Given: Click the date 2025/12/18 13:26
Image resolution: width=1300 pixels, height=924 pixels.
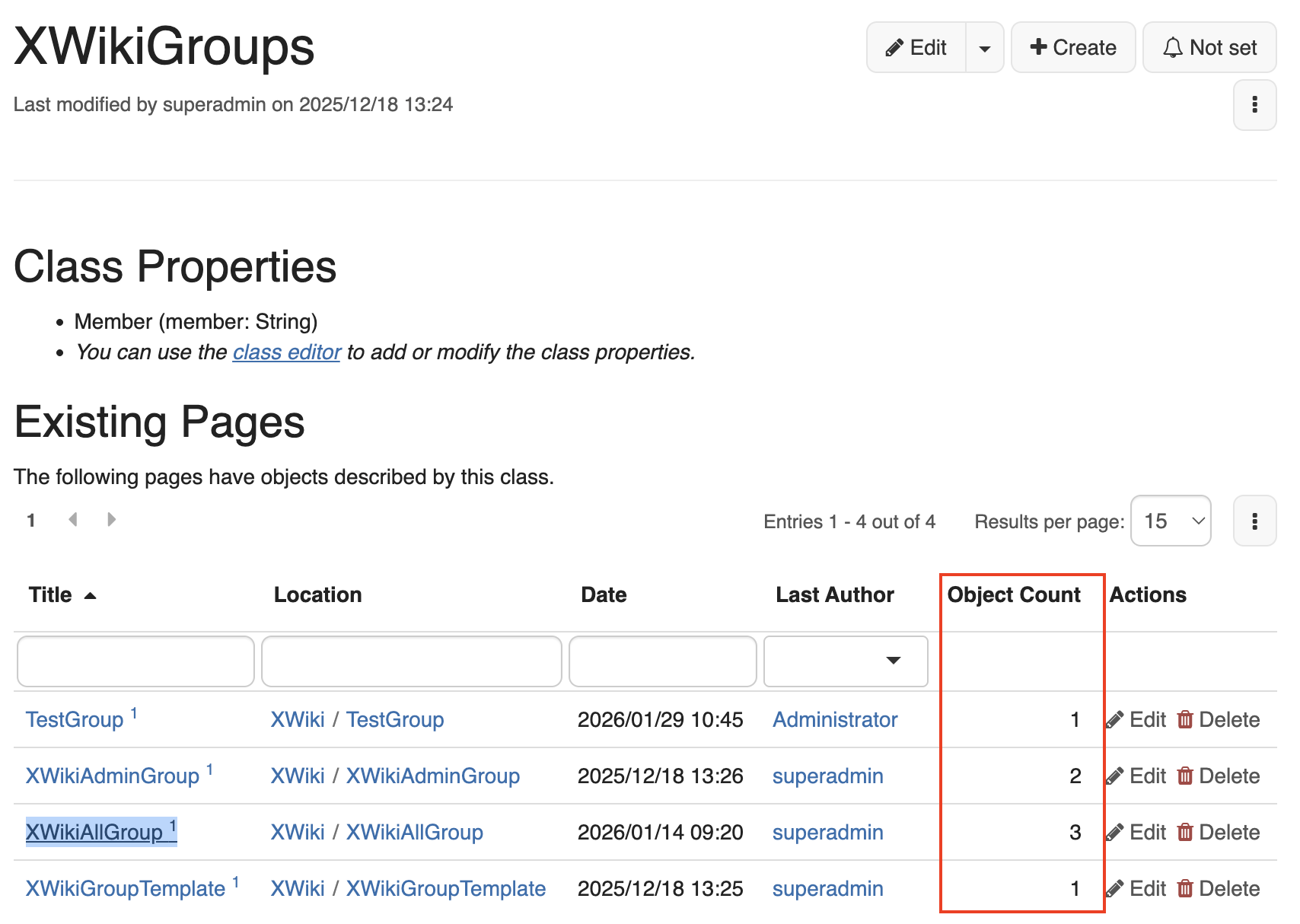Looking at the screenshot, I should tap(661, 776).
